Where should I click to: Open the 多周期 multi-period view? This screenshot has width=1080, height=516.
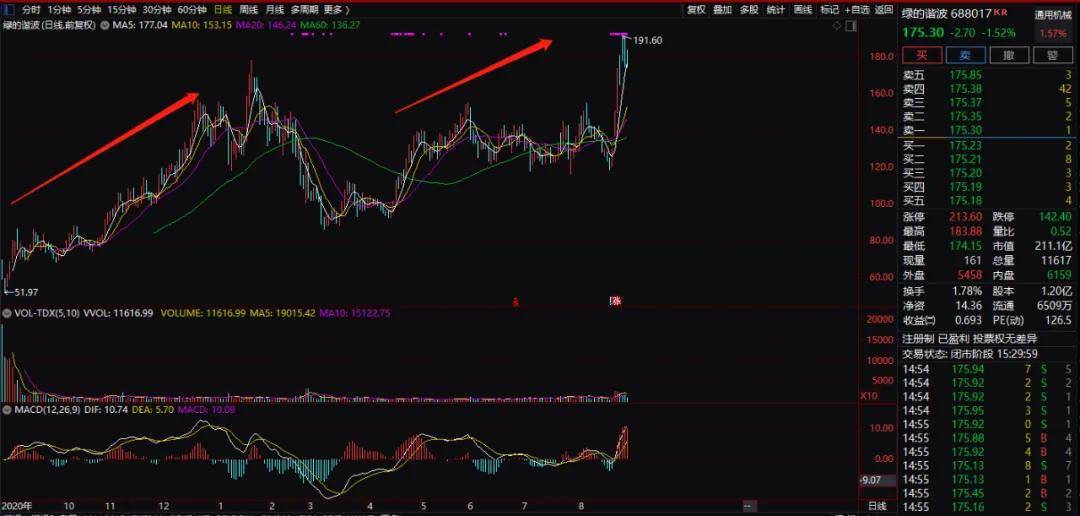click(304, 10)
